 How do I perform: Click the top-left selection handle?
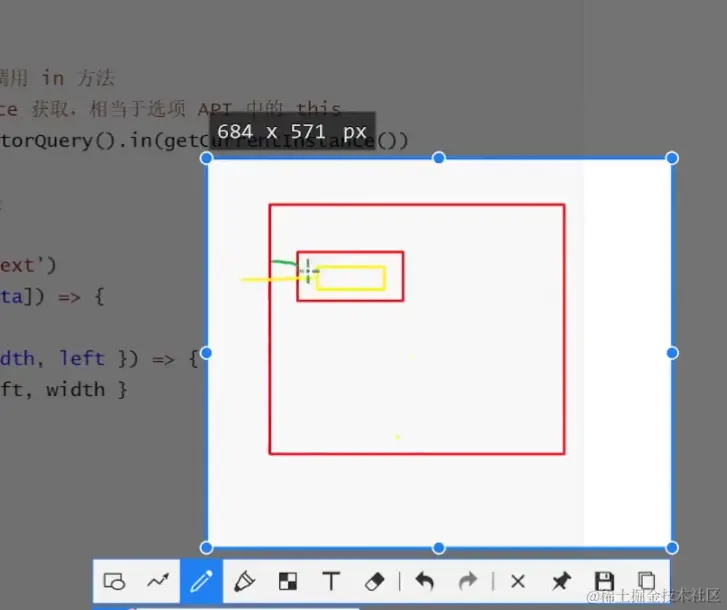(x=206, y=158)
